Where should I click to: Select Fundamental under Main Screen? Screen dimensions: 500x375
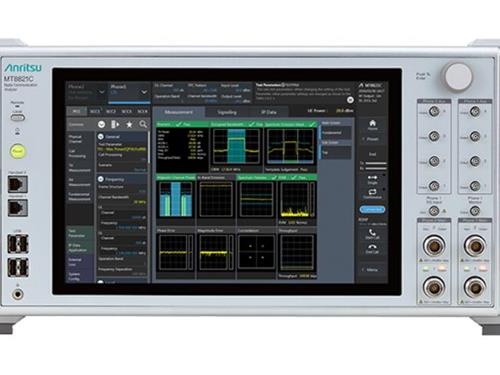coord(336,133)
